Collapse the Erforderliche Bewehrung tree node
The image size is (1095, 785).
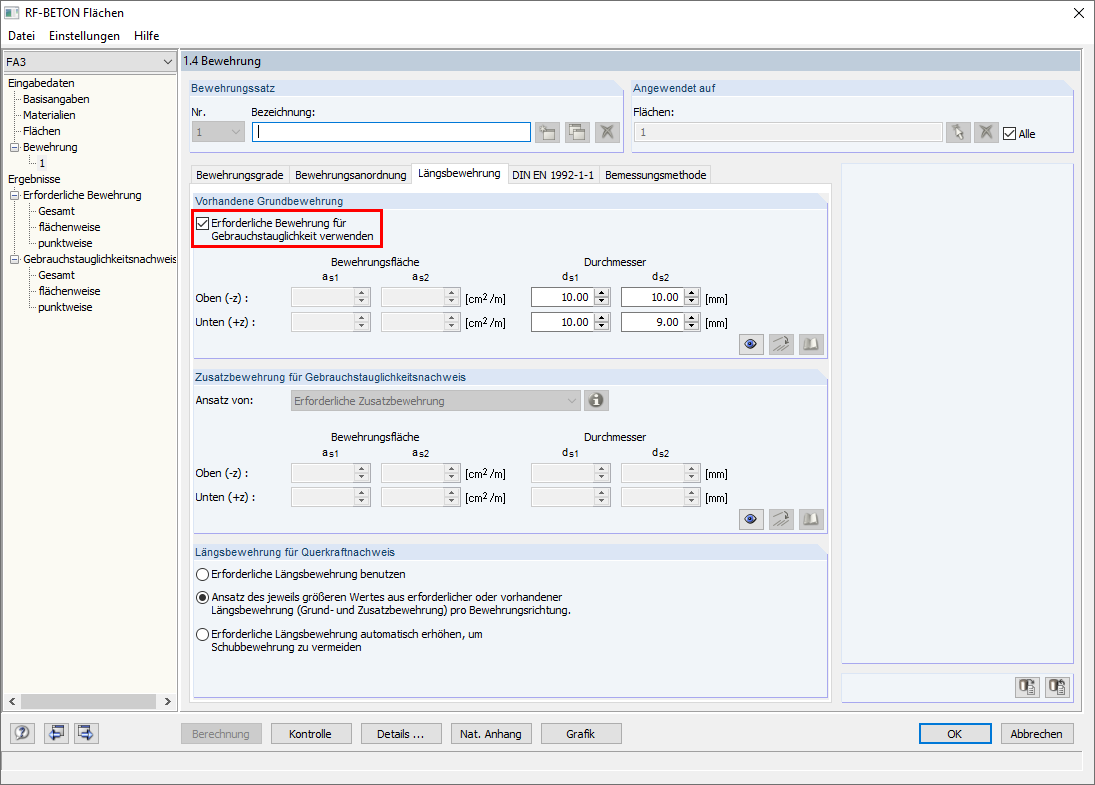pyautogui.click(x=14, y=196)
